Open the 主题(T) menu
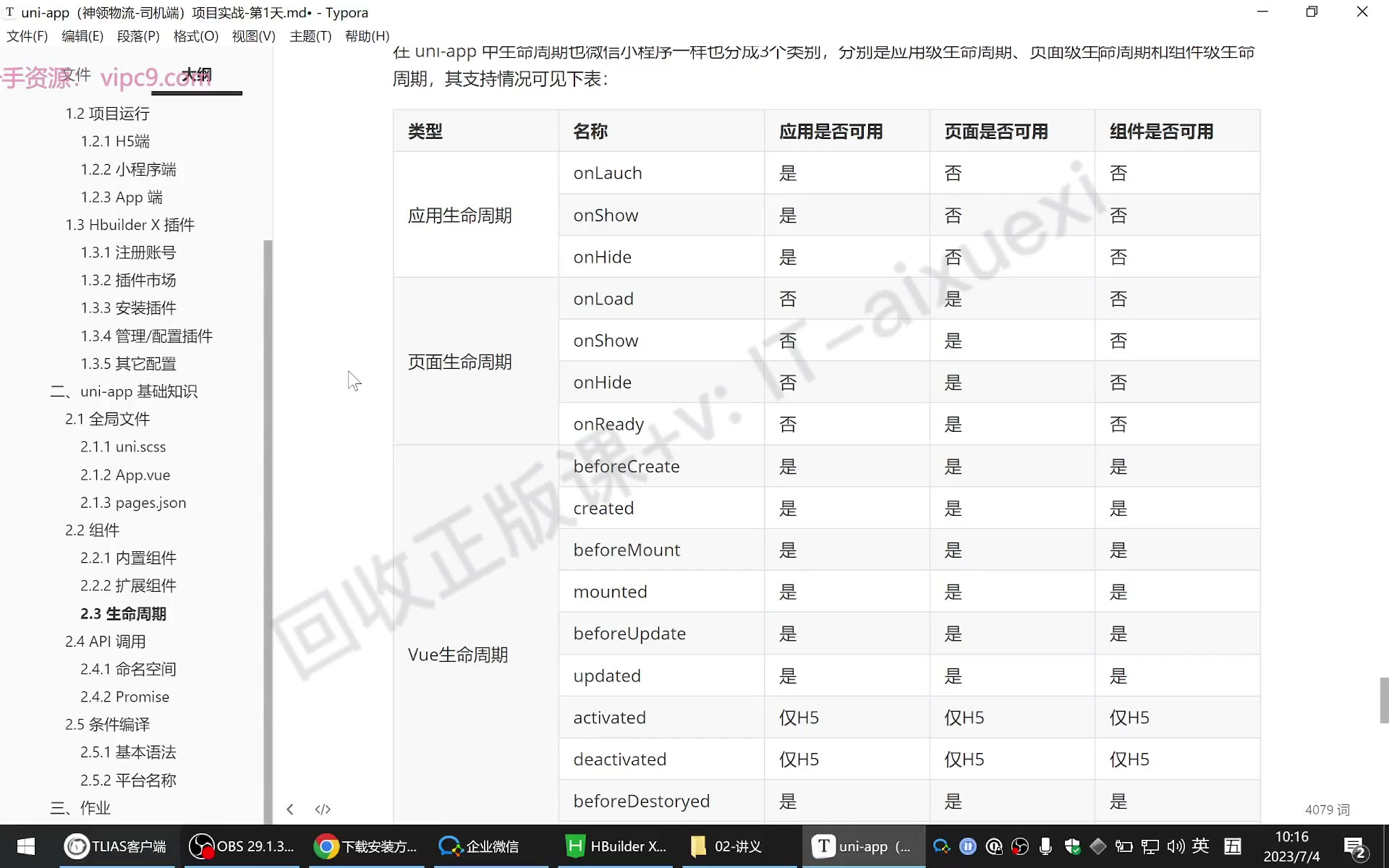 [310, 36]
